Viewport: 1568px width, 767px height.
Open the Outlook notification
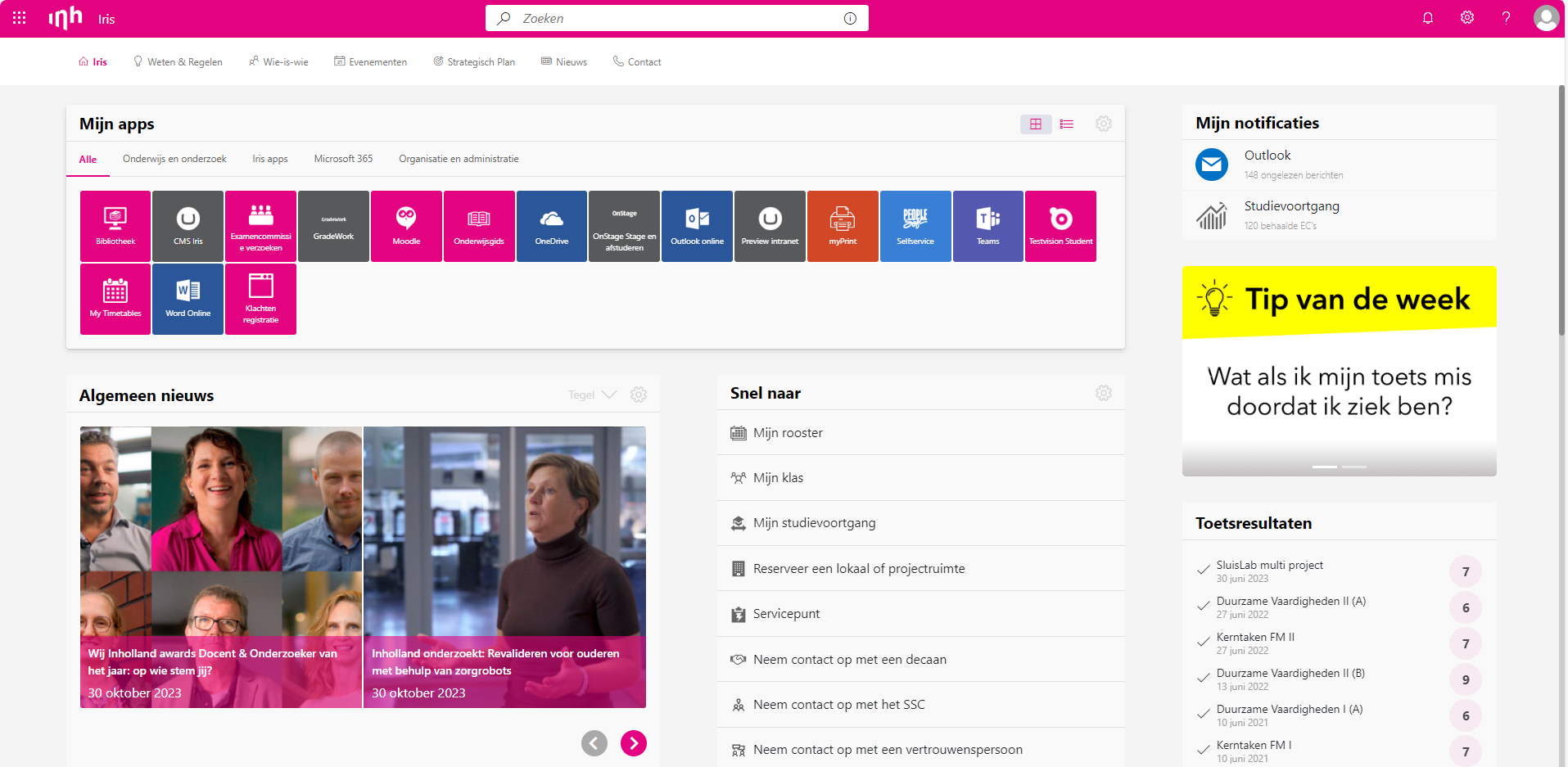[x=1340, y=165]
